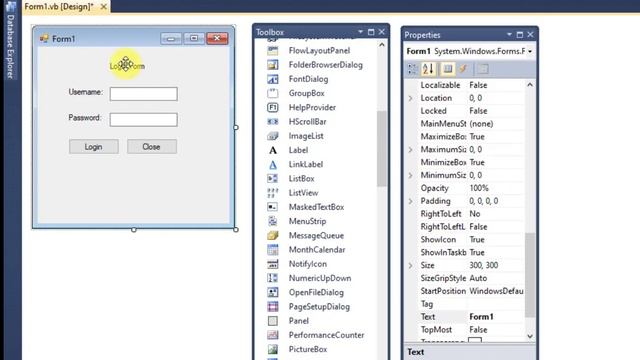Image resolution: width=640 pixels, height=360 pixels.
Task: Select the MenuStrip control icon
Action: coord(273,221)
